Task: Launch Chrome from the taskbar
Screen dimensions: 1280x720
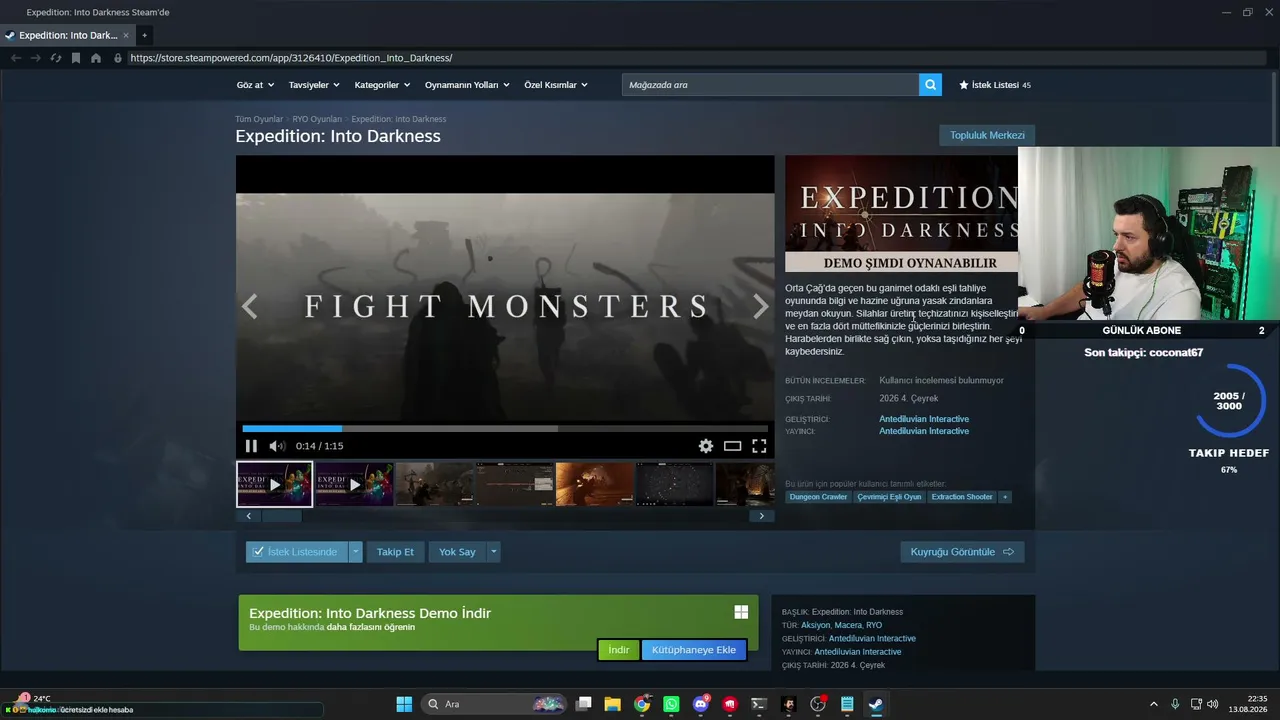Action: tap(642, 704)
